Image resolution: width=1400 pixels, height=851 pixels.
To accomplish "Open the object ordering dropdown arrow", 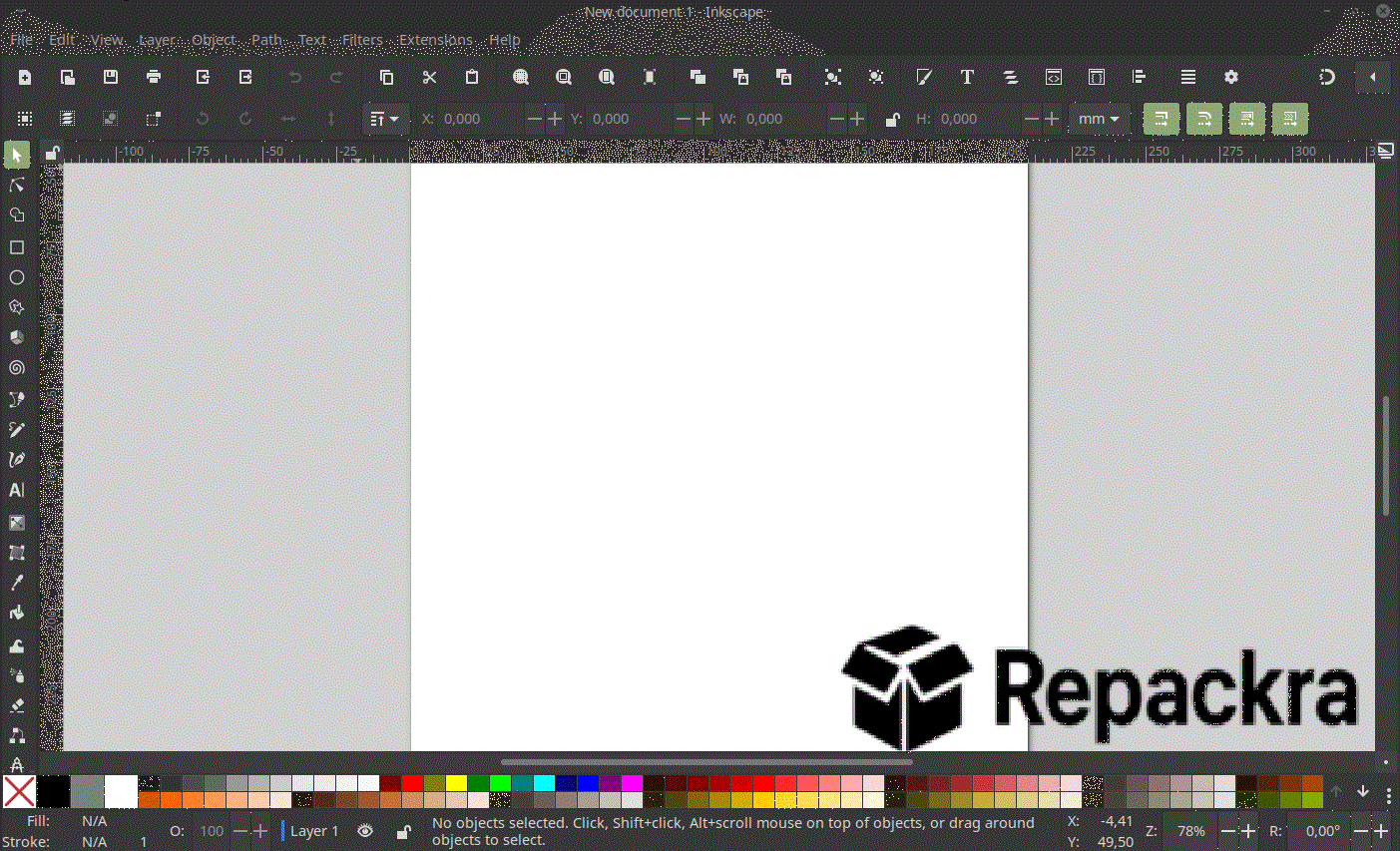I will point(384,119).
